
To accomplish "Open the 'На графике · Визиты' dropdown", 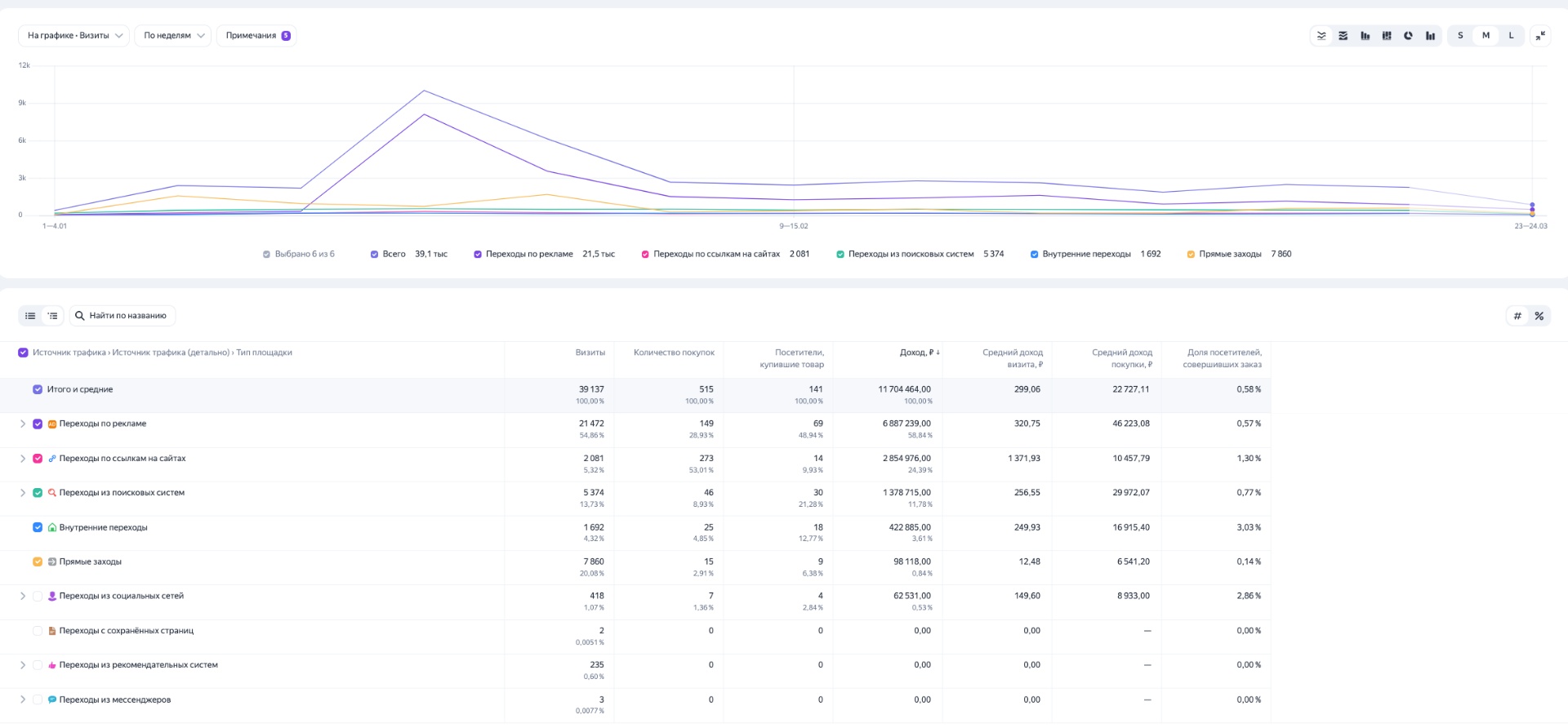I will point(74,36).
